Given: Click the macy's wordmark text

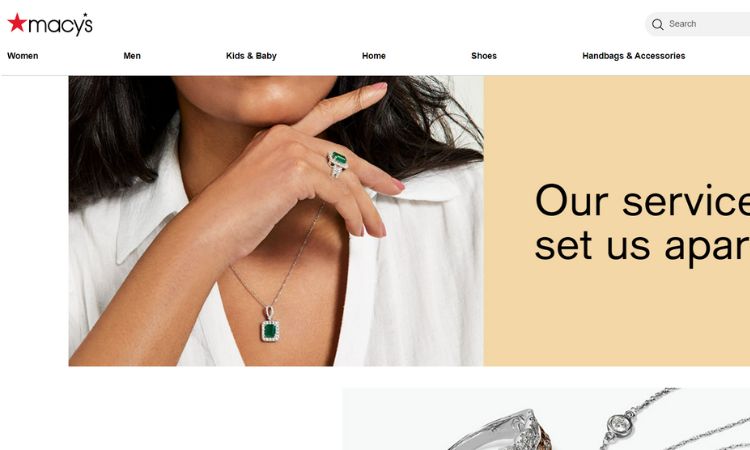Looking at the screenshot, I should coord(60,24).
